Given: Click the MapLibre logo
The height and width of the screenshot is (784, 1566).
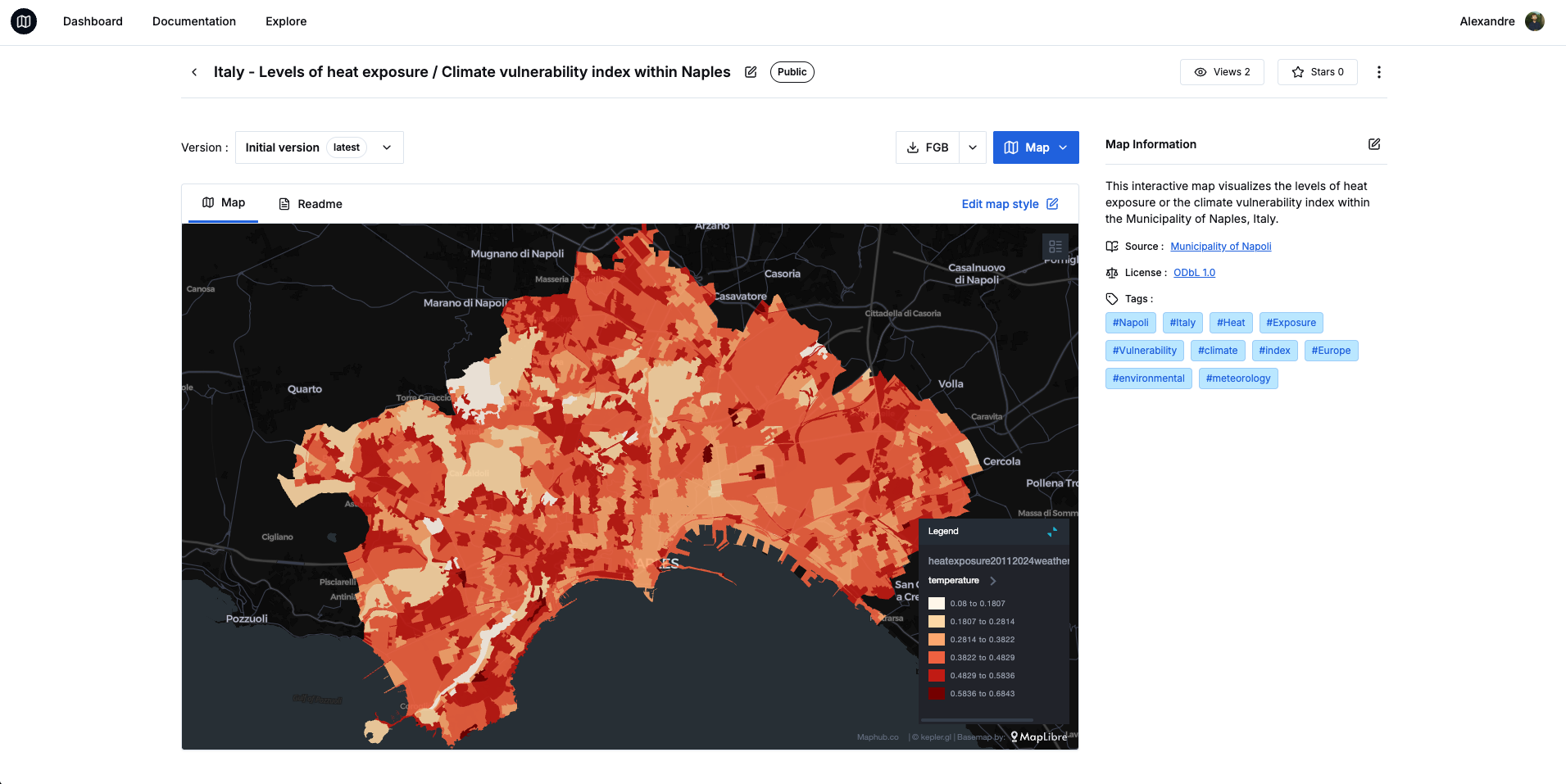Looking at the screenshot, I should coord(1039,736).
